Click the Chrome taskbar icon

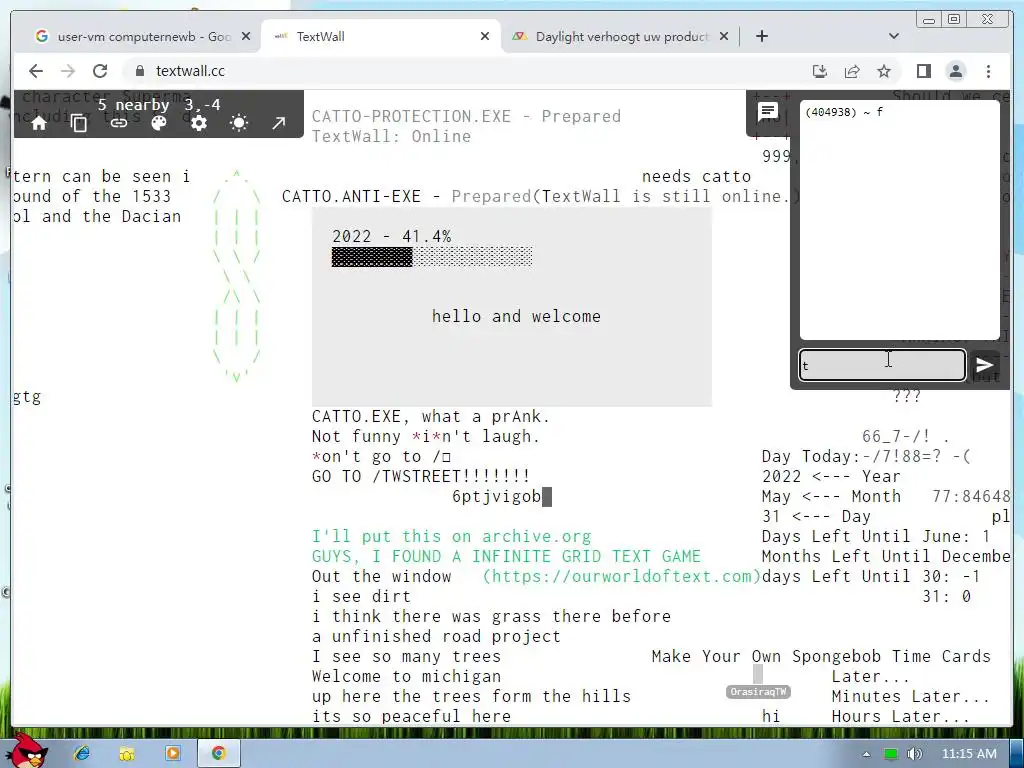(x=218, y=753)
